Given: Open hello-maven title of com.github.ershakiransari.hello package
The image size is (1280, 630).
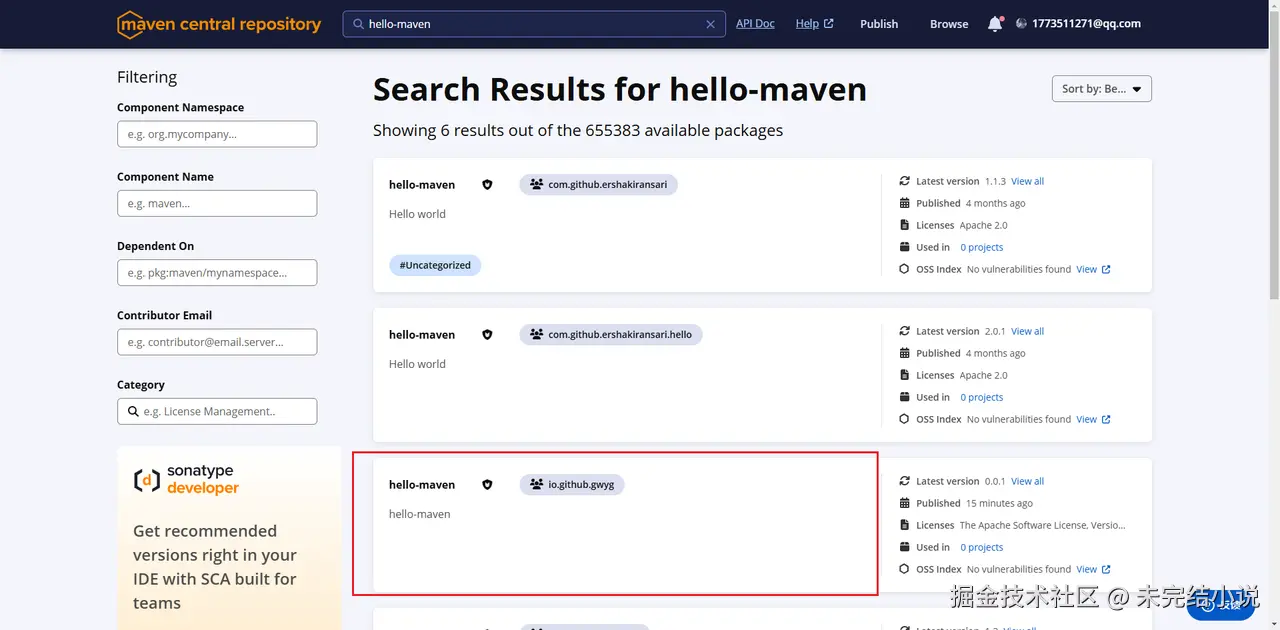Looking at the screenshot, I should 422,335.
